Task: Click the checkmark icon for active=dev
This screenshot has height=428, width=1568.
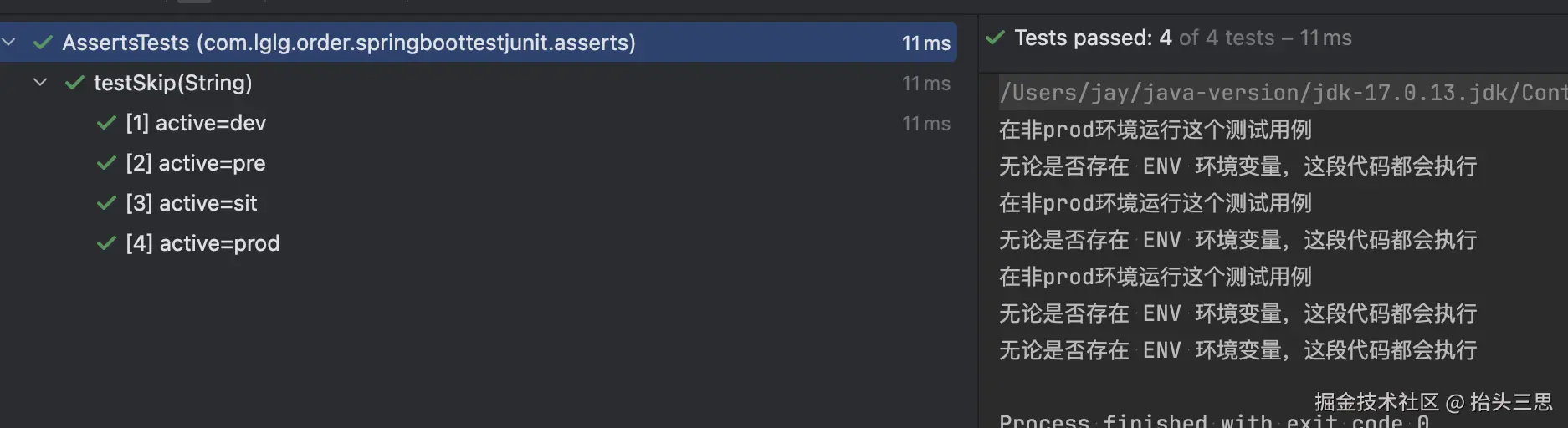Action: point(106,123)
